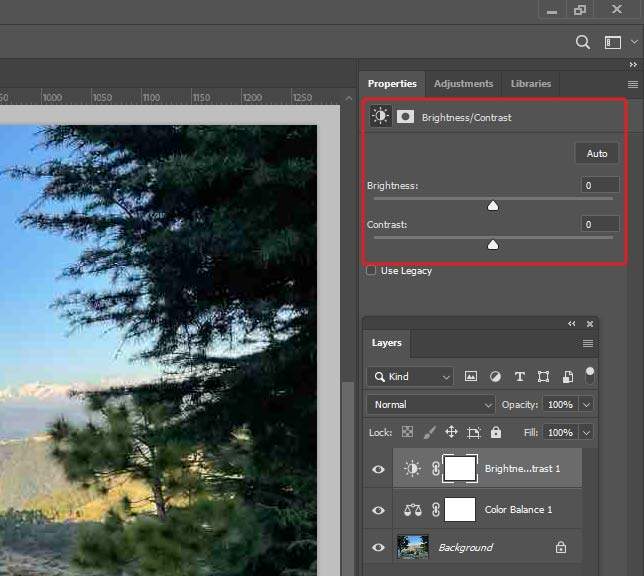This screenshot has width=644, height=576.
Task: Click lock position move icon
Action: (x=451, y=432)
